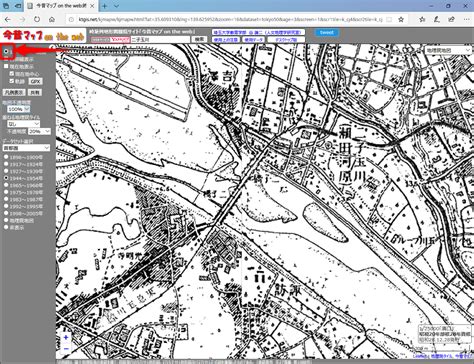Viewport: 474px width, 364px height.
Task: Click the tweet button
Action: pyautogui.click(x=326, y=32)
